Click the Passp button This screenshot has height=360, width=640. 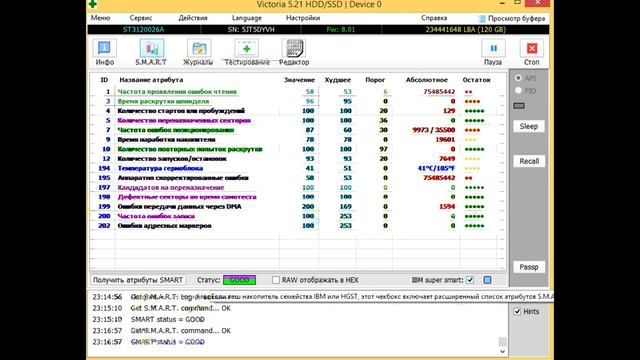point(529,267)
